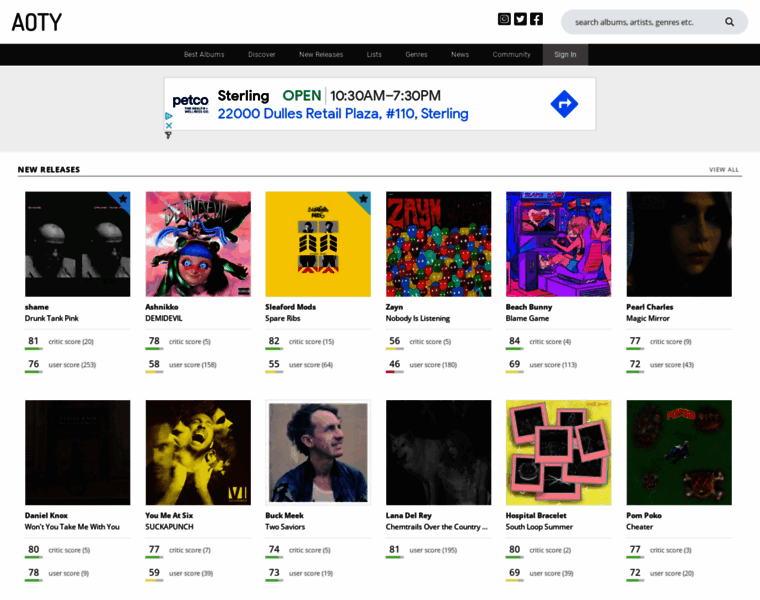The image size is (760, 600).
Task: Open Best Albums menu
Action: coord(204,54)
